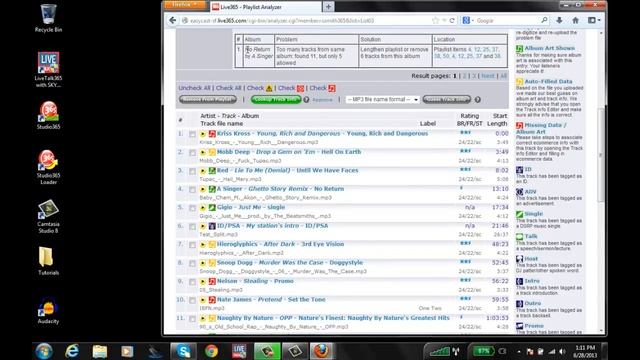The width and height of the screenshot is (640, 360).
Task: Tick the checkbox for track 7 Hieroglyphics
Action: 192,245
